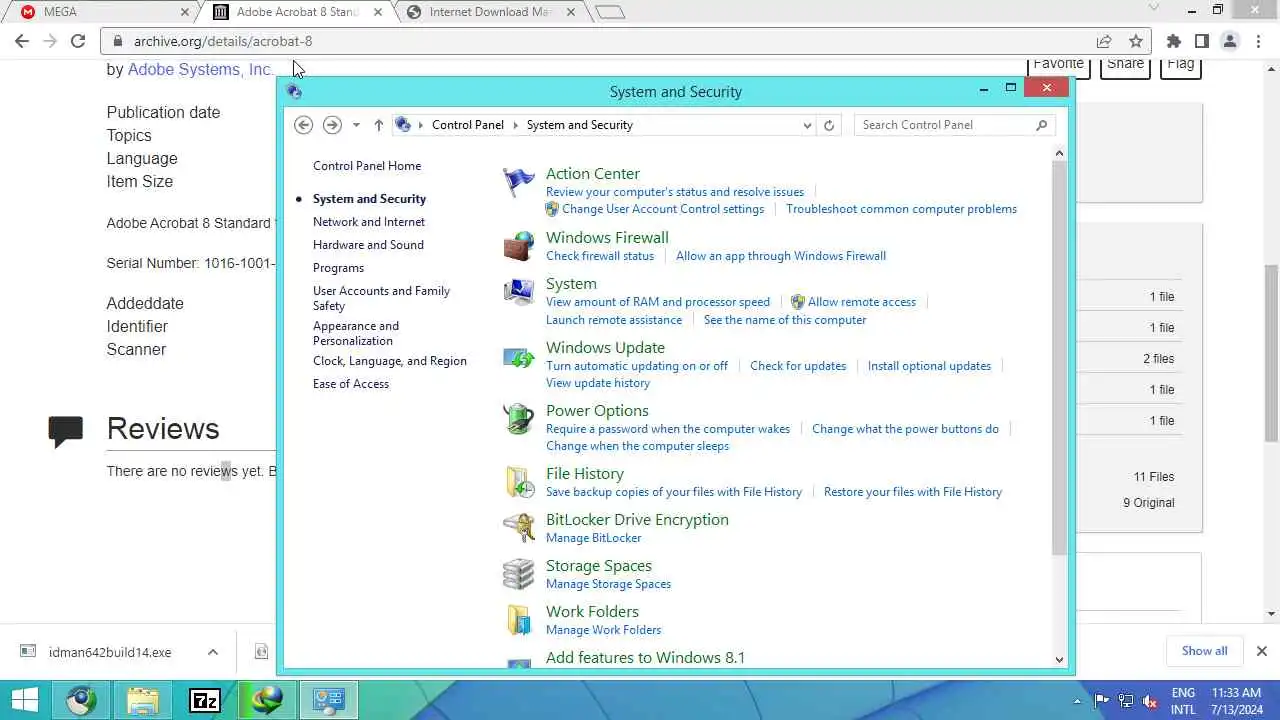Click the ENG INTL language indicator

pos(1183,701)
